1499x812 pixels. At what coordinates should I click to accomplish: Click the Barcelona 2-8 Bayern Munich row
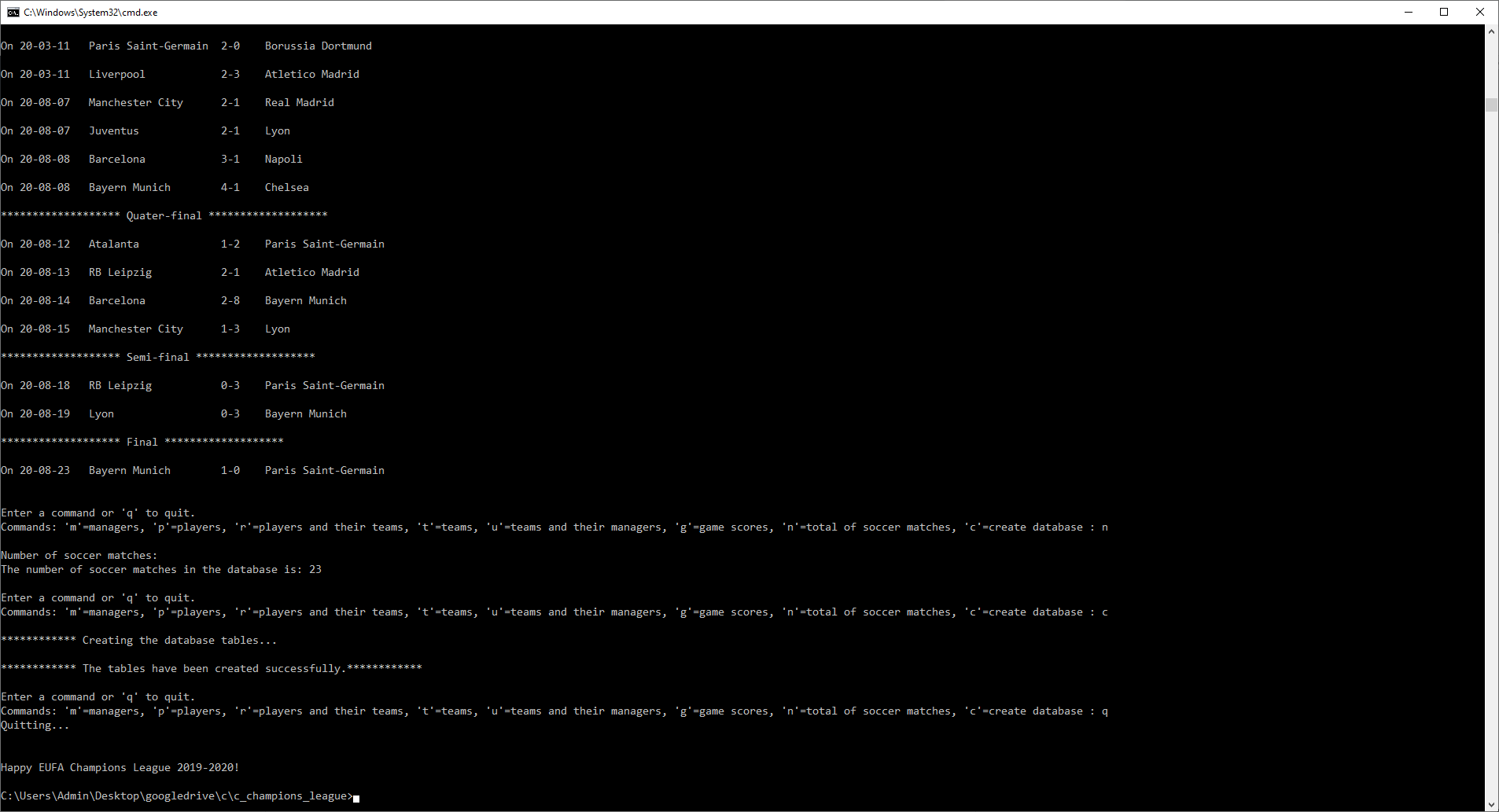pyautogui.click(x=174, y=300)
